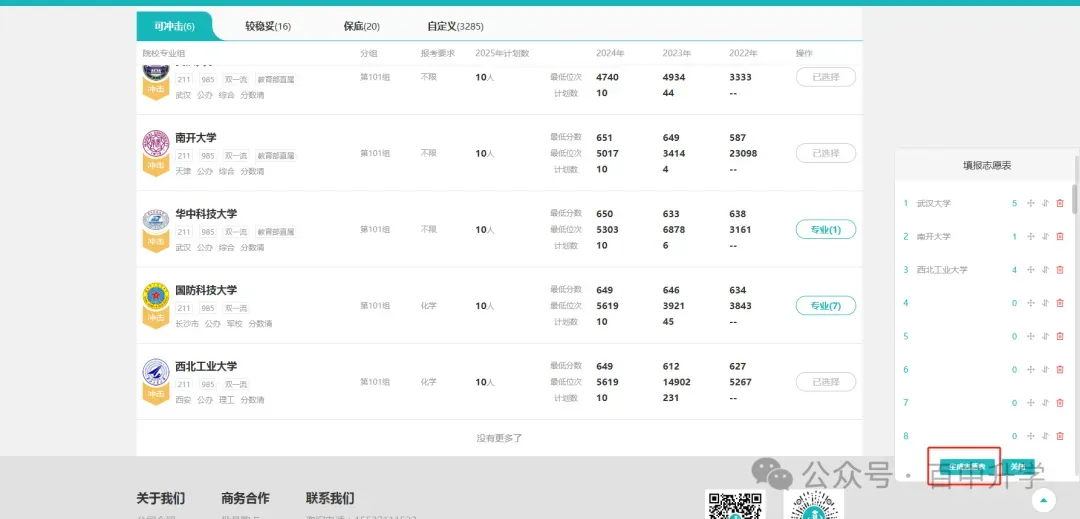The width and height of the screenshot is (1080, 519).
Task: Click the 南开大学 logo
Action: click(x=156, y=143)
